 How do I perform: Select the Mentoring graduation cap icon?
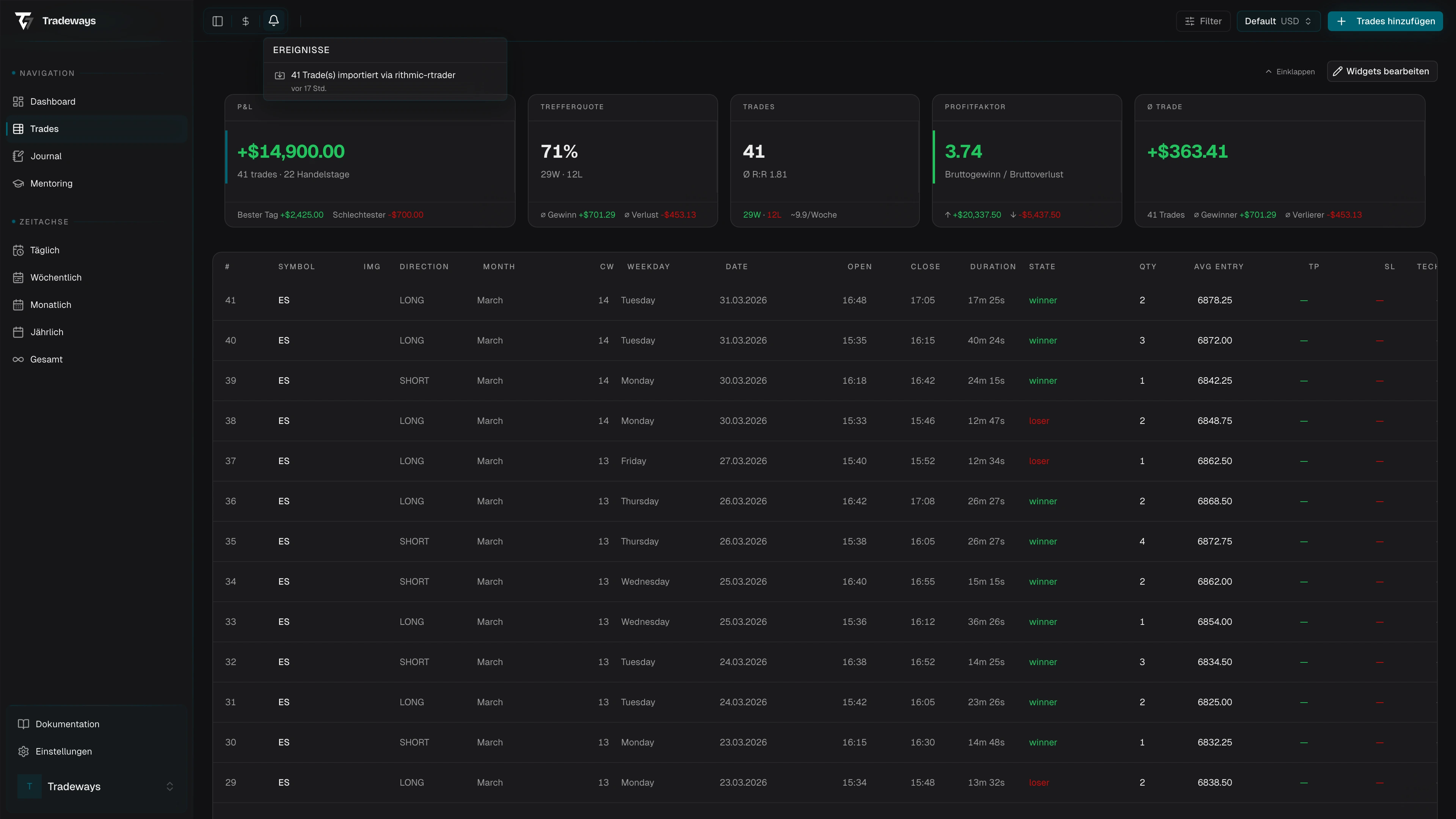[x=18, y=183]
